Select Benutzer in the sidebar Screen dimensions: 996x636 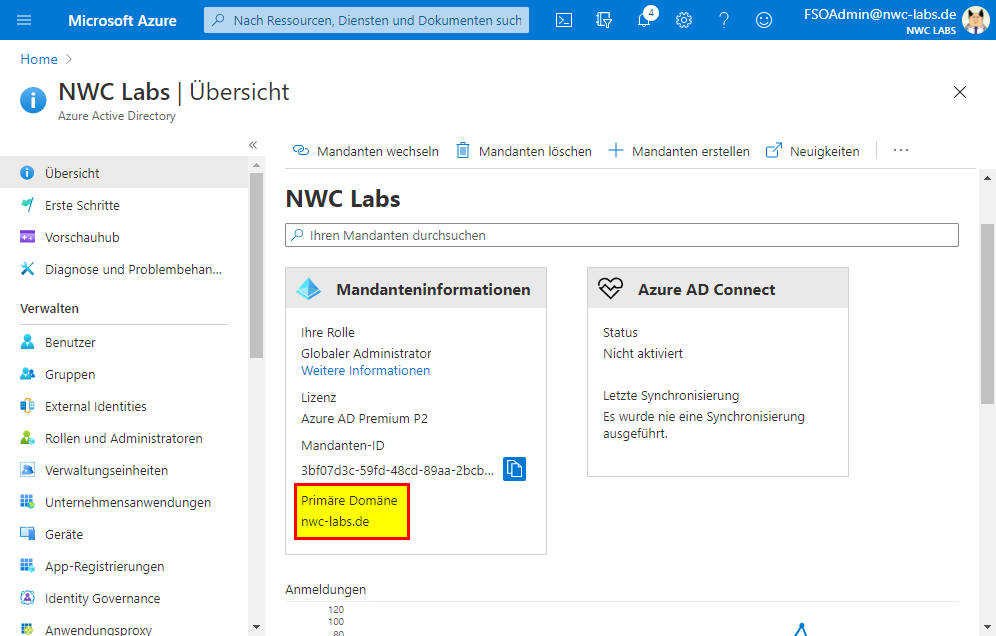point(70,342)
